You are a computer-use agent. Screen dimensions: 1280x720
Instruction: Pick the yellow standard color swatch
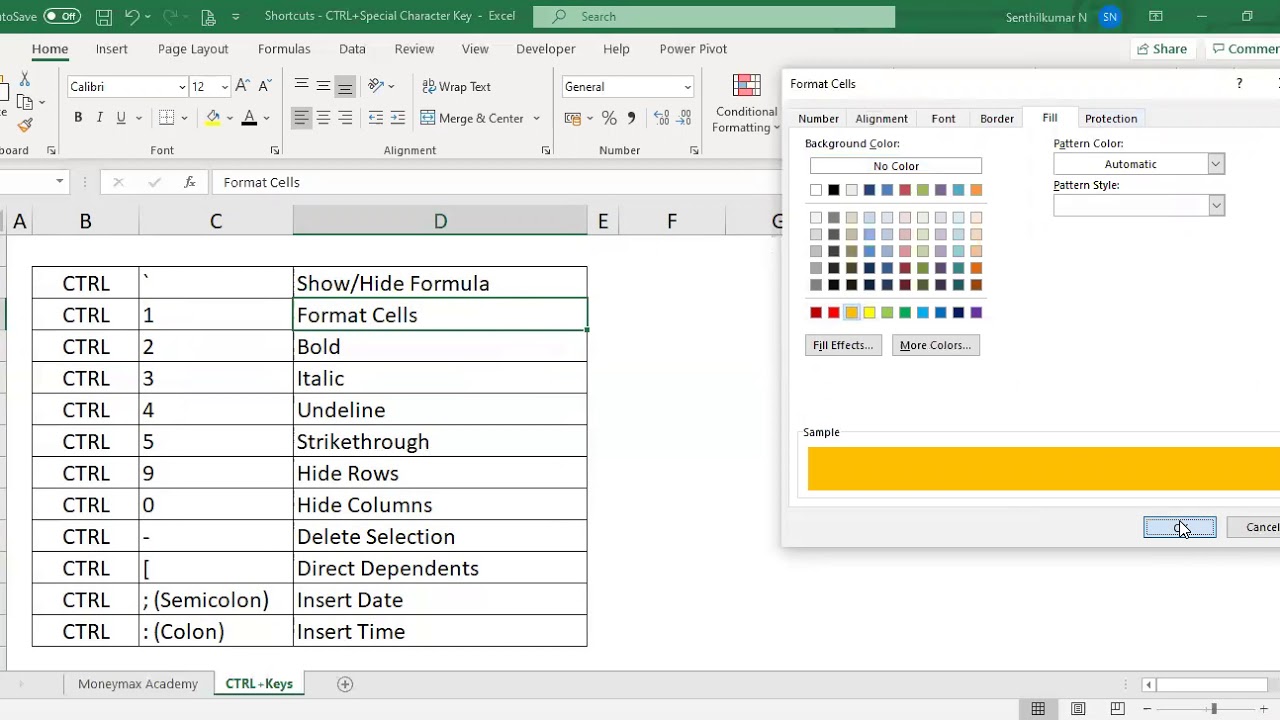869,313
